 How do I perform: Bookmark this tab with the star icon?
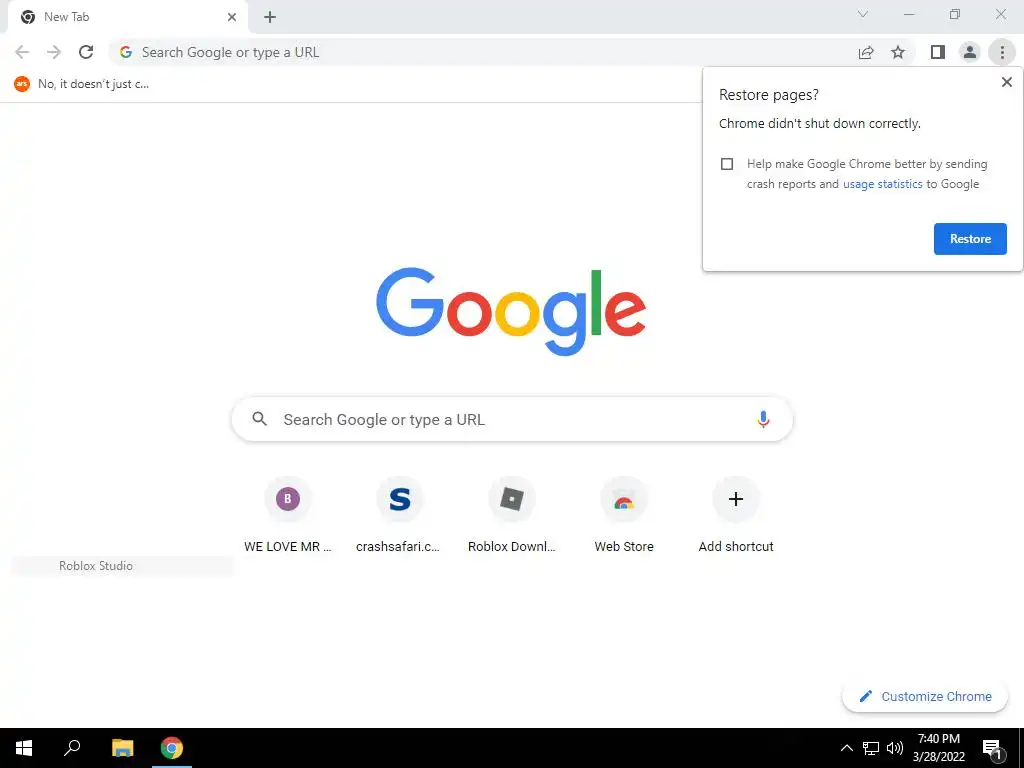[x=898, y=52]
